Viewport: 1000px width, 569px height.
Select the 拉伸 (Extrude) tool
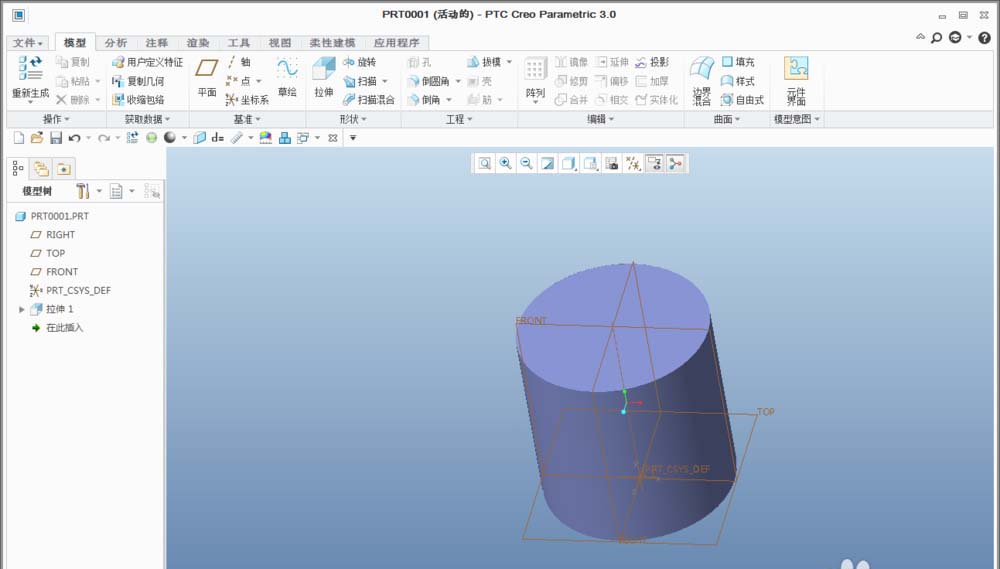pyautogui.click(x=324, y=77)
